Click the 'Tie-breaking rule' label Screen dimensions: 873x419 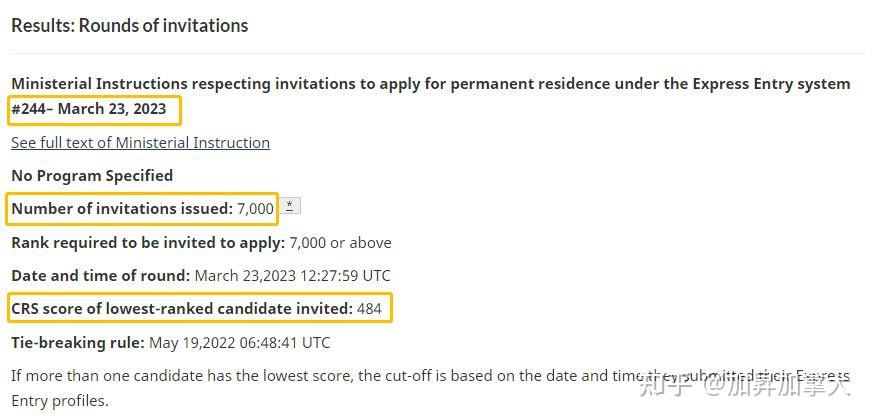[x=78, y=342]
